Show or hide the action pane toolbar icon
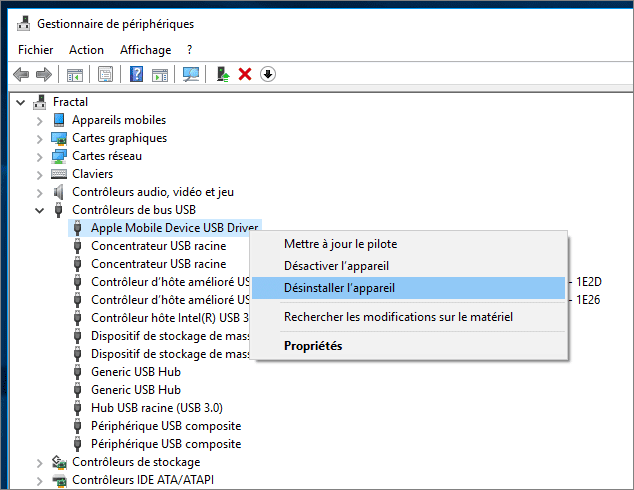This screenshot has height=490, width=634. coord(160,75)
